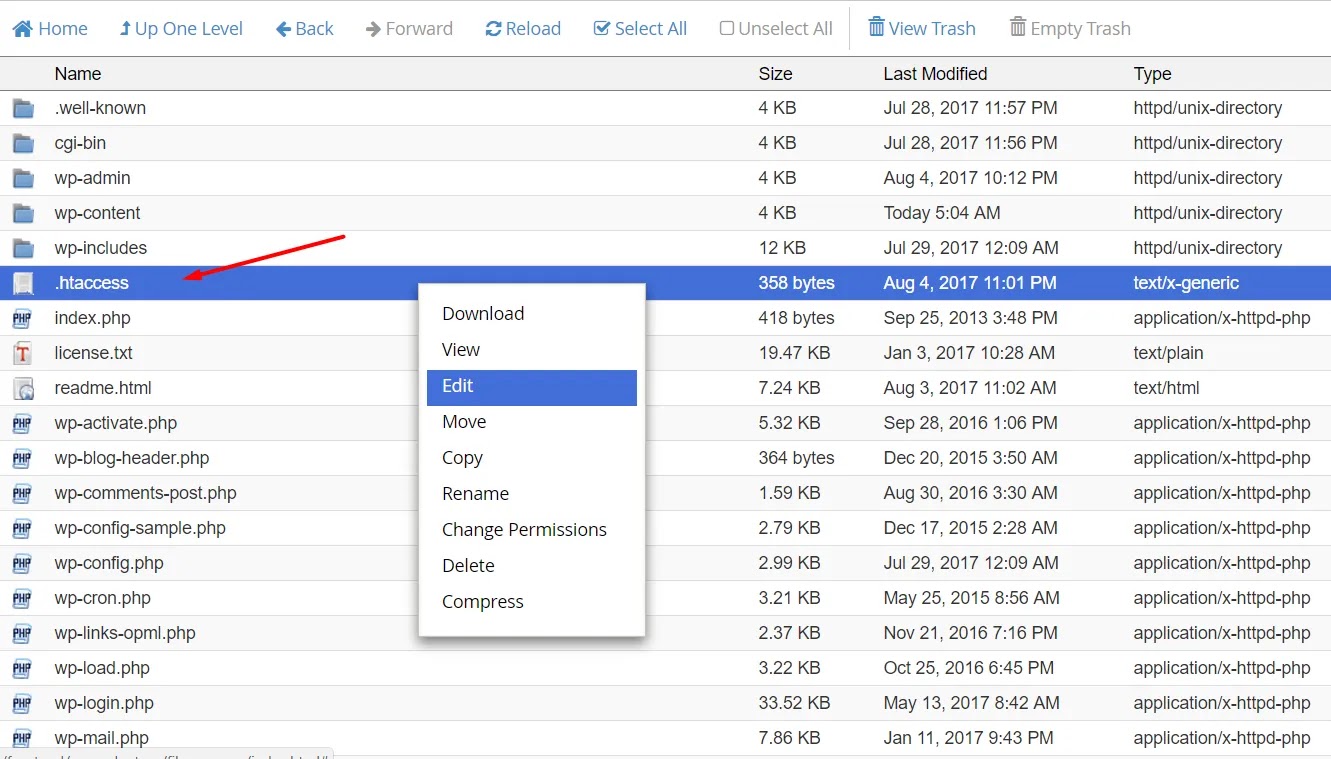Click the wp-includes folder name

(100, 248)
